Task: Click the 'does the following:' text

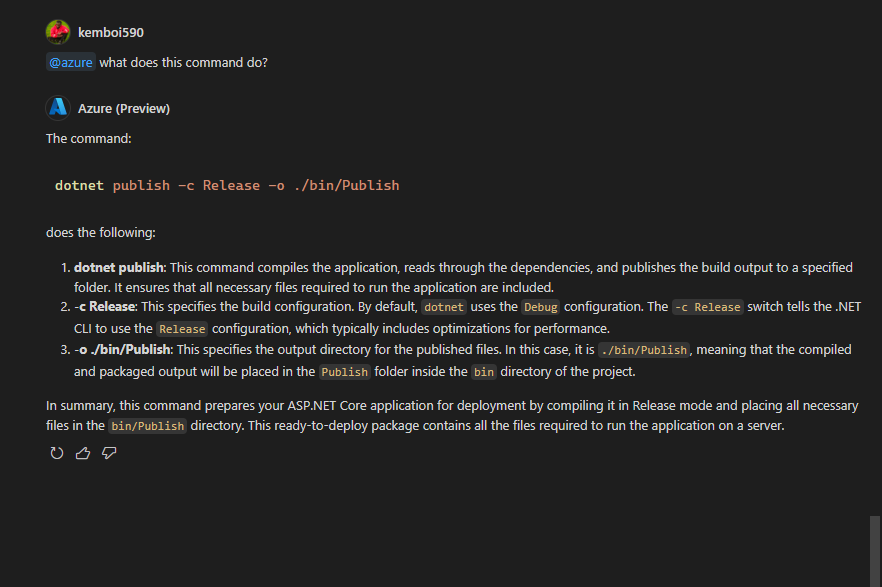Action: 101,232
